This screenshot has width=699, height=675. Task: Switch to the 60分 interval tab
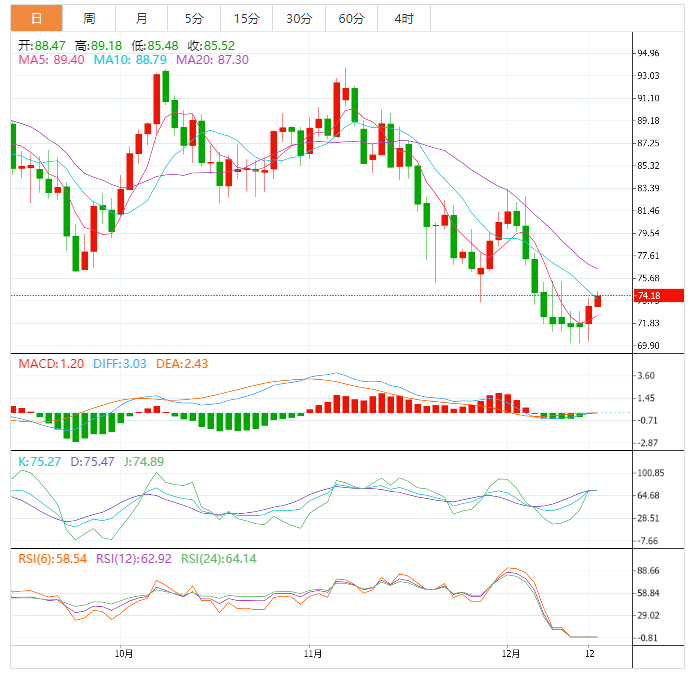[351, 18]
